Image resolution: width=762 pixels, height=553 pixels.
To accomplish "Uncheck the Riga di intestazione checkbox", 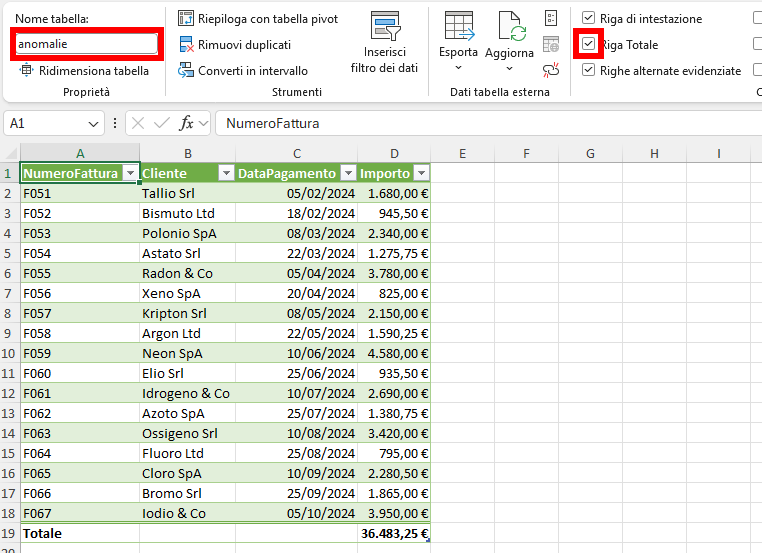I will 588,19.
